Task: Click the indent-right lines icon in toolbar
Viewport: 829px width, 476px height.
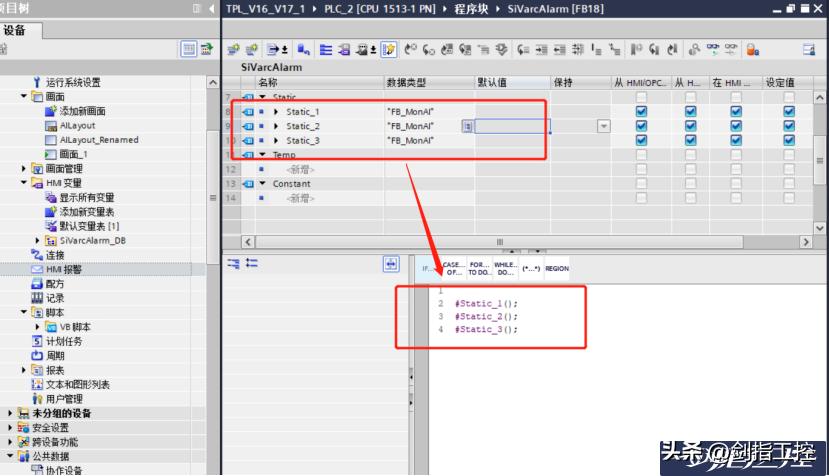Action: coord(541,50)
